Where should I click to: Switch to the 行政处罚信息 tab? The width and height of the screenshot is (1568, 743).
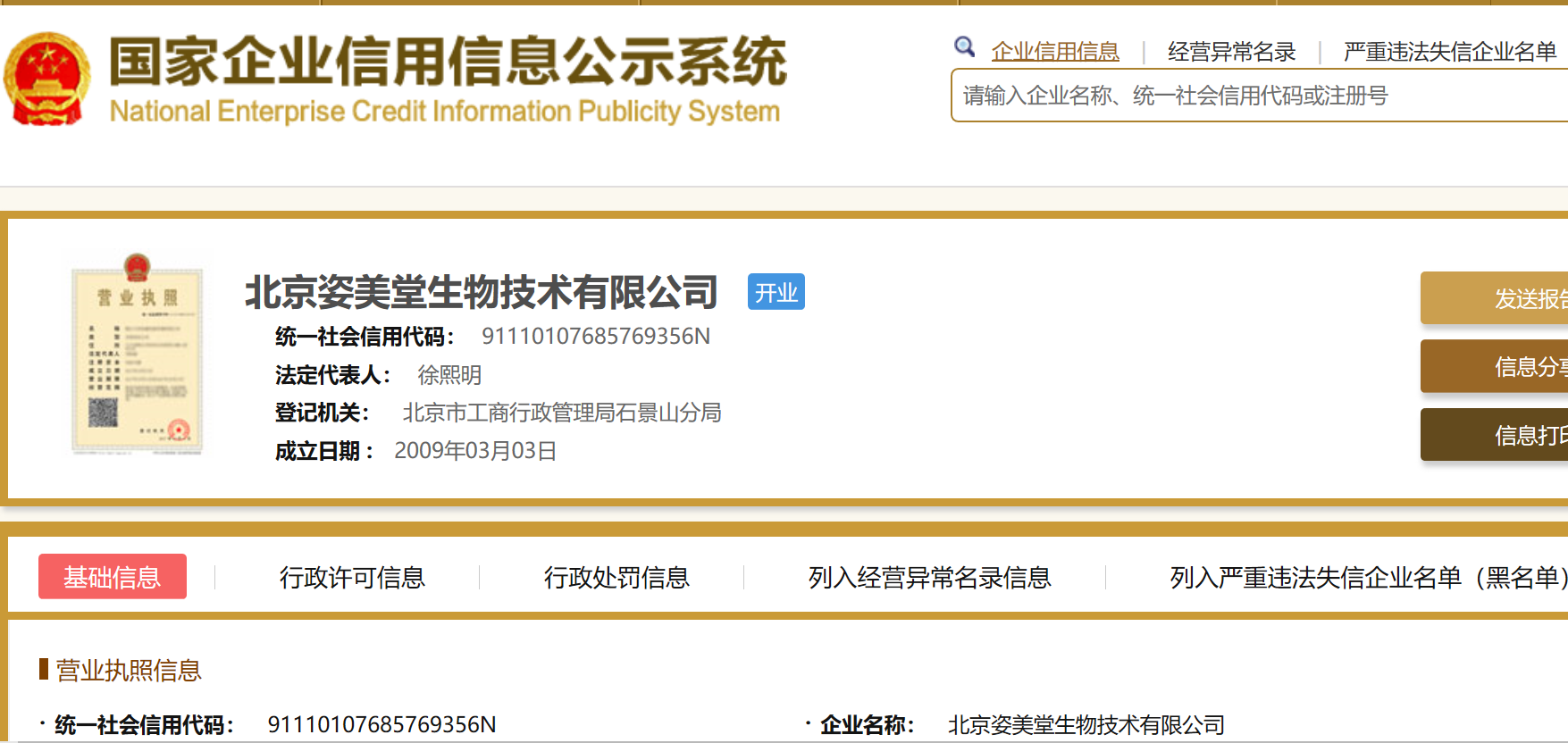pyautogui.click(x=616, y=578)
